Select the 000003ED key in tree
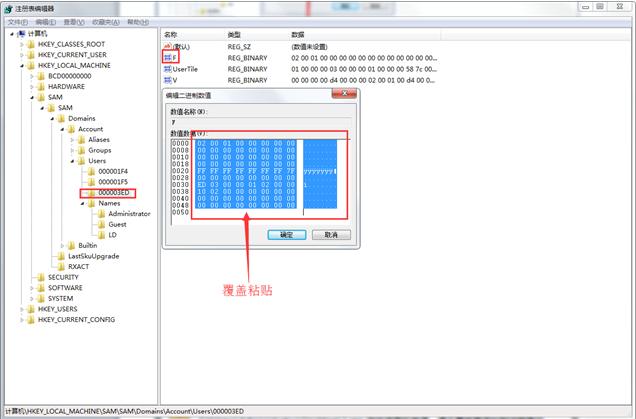The image size is (636, 419). tap(114, 193)
